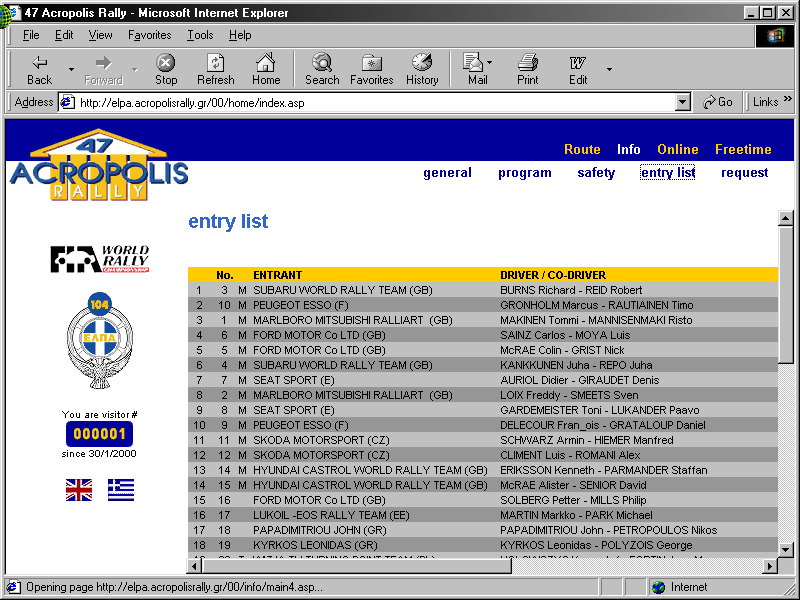Screen dimensions: 800x600
Task: Go to the Home page
Action: 266,70
